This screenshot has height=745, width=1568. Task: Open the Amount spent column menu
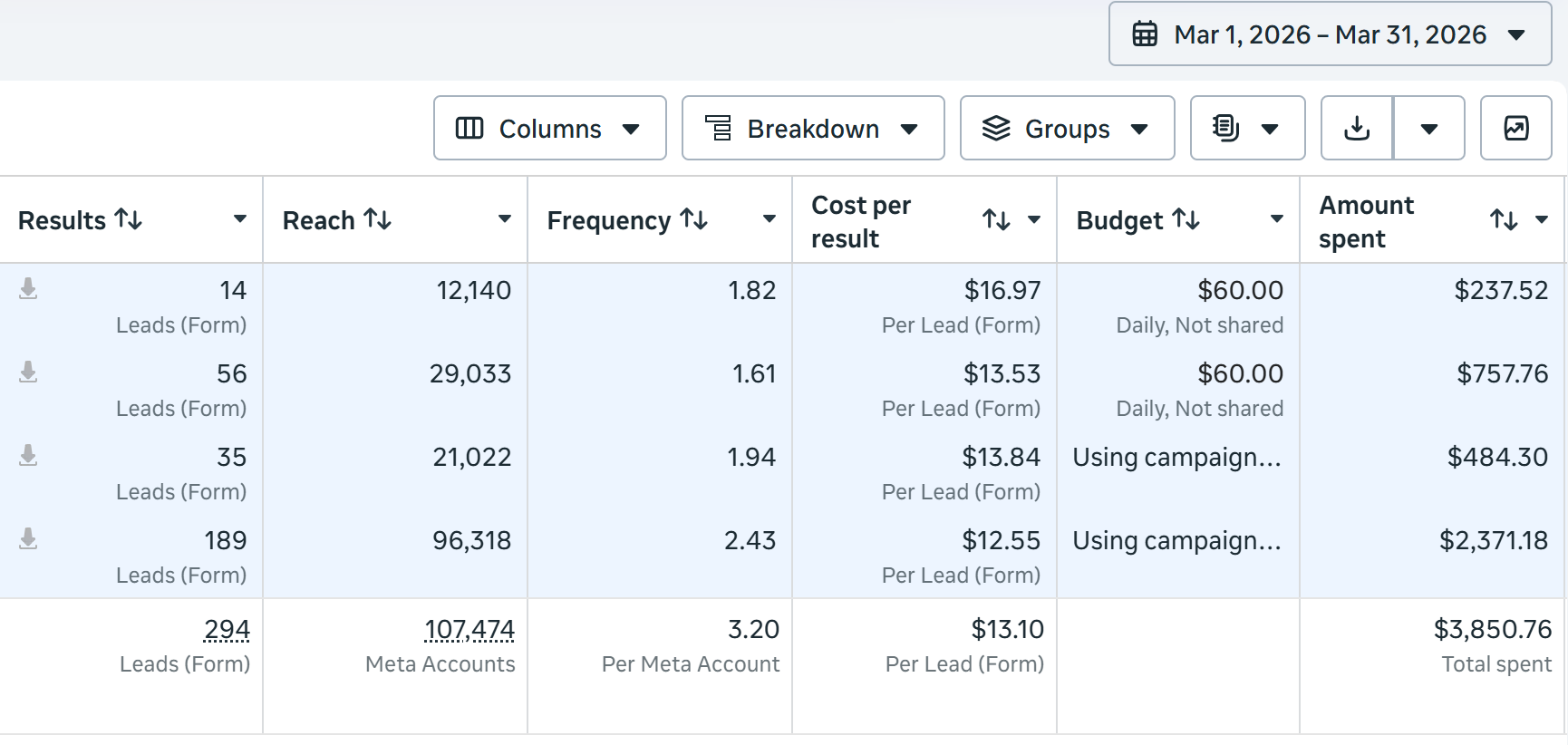tap(1542, 219)
